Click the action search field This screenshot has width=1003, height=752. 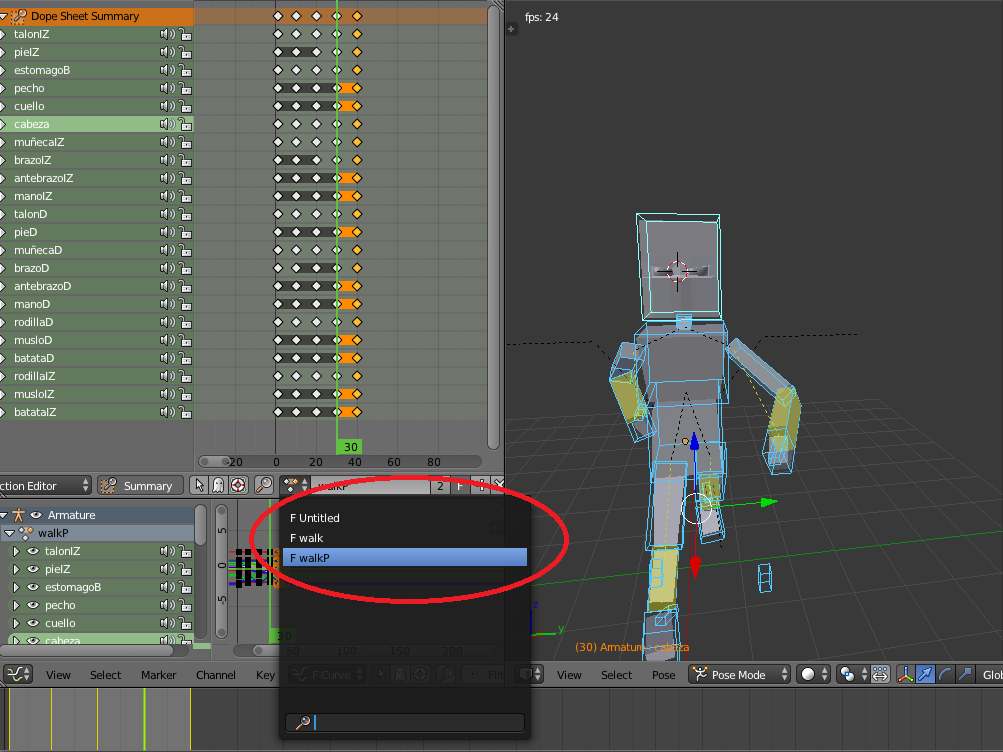tap(405, 723)
